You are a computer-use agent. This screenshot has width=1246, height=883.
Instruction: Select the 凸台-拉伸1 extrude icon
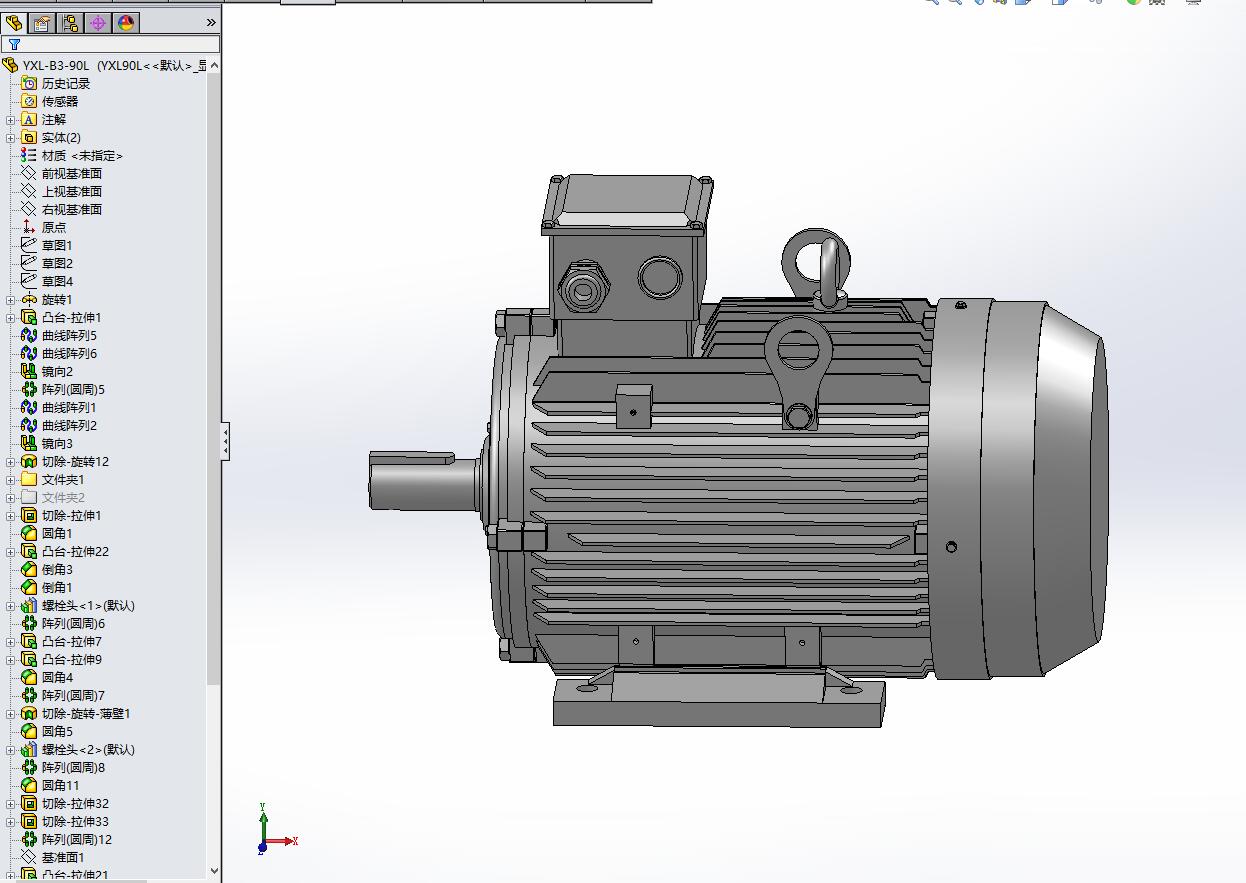pyautogui.click(x=29, y=317)
